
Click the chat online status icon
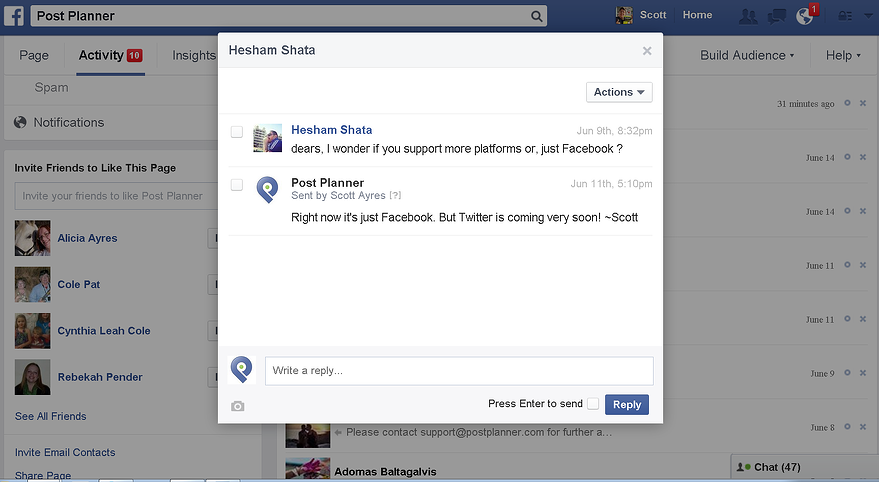(743, 467)
